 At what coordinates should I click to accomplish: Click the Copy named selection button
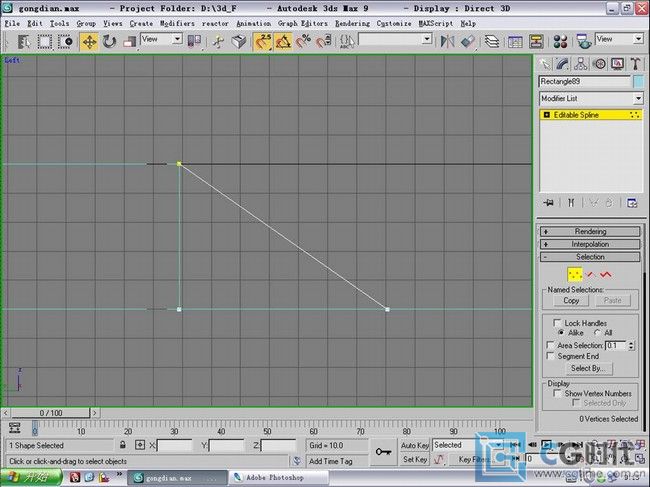571,300
